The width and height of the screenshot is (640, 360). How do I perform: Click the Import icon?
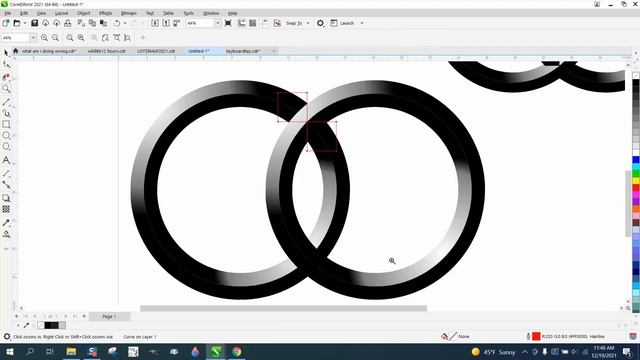click(x=155, y=23)
